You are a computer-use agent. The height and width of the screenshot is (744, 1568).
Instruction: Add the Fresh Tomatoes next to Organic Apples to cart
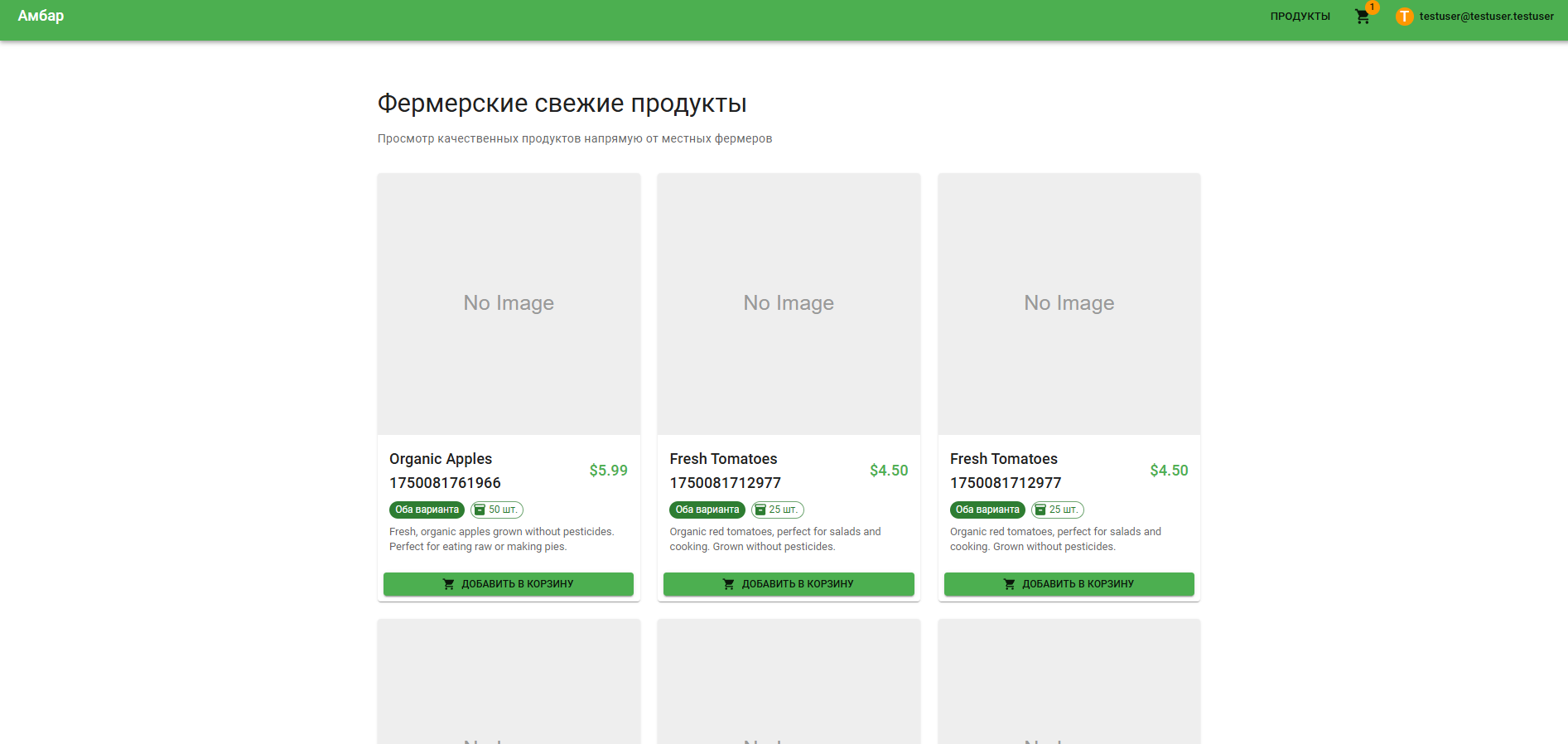coord(789,584)
